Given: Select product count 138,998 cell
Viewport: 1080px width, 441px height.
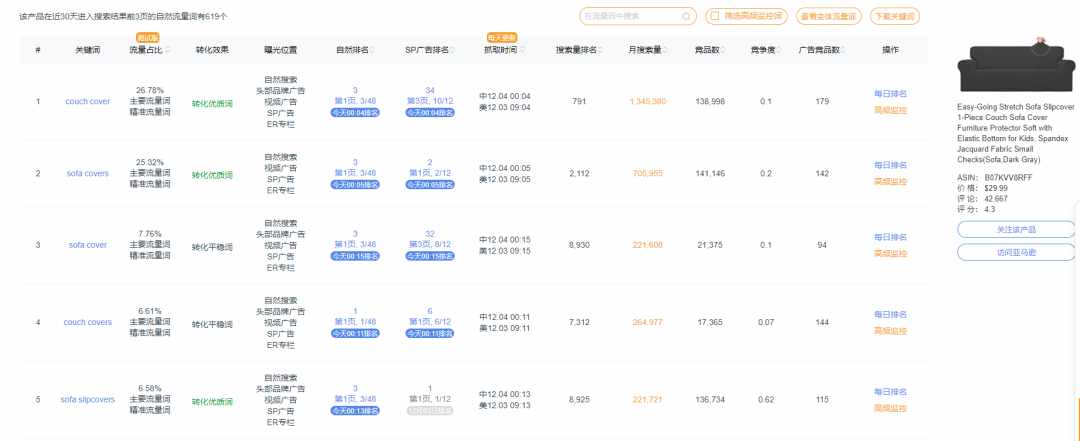Looking at the screenshot, I should click(x=710, y=101).
